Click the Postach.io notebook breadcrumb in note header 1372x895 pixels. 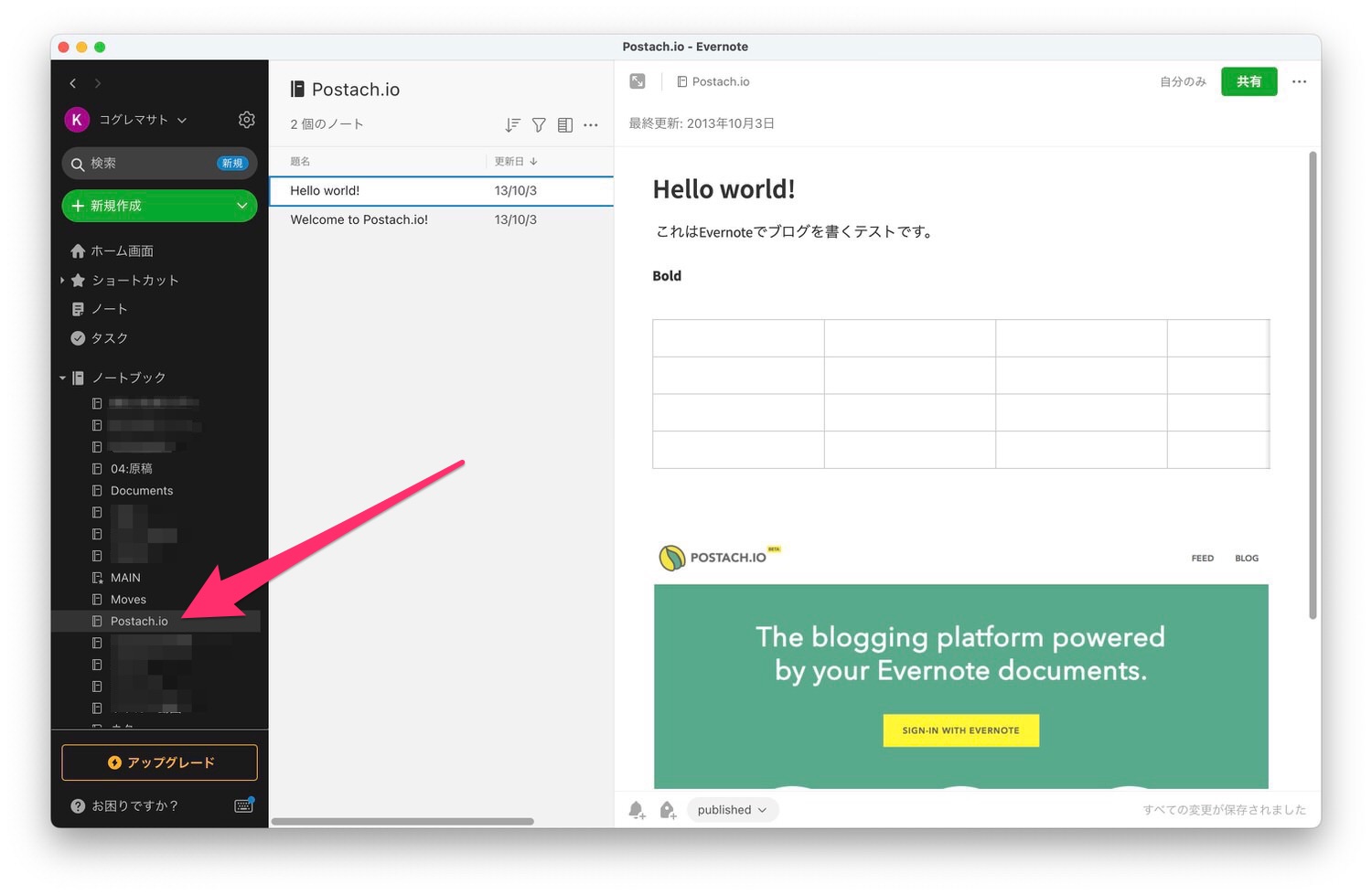click(x=713, y=81)
